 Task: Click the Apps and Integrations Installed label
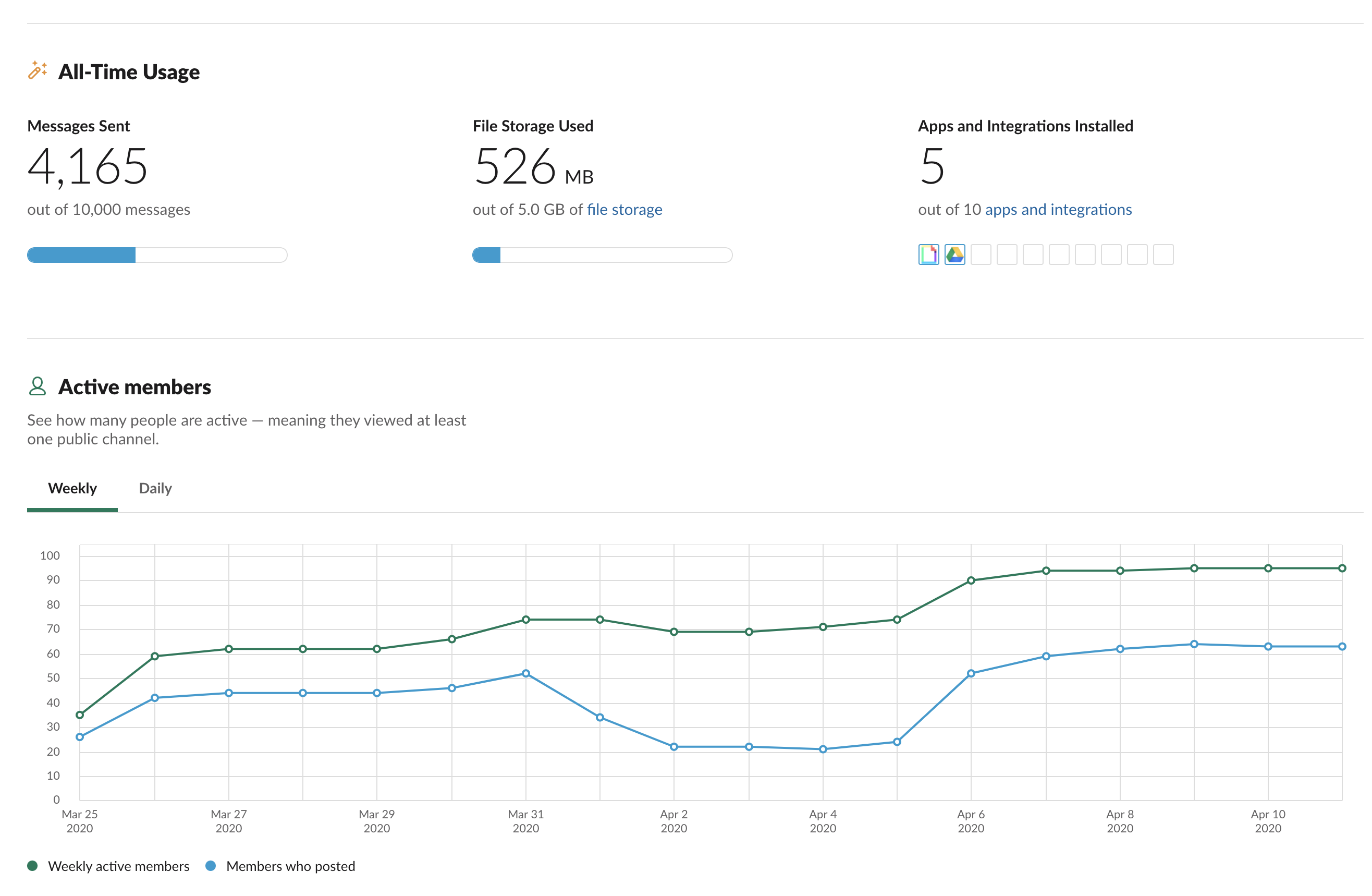click(x=1025, y=126)
